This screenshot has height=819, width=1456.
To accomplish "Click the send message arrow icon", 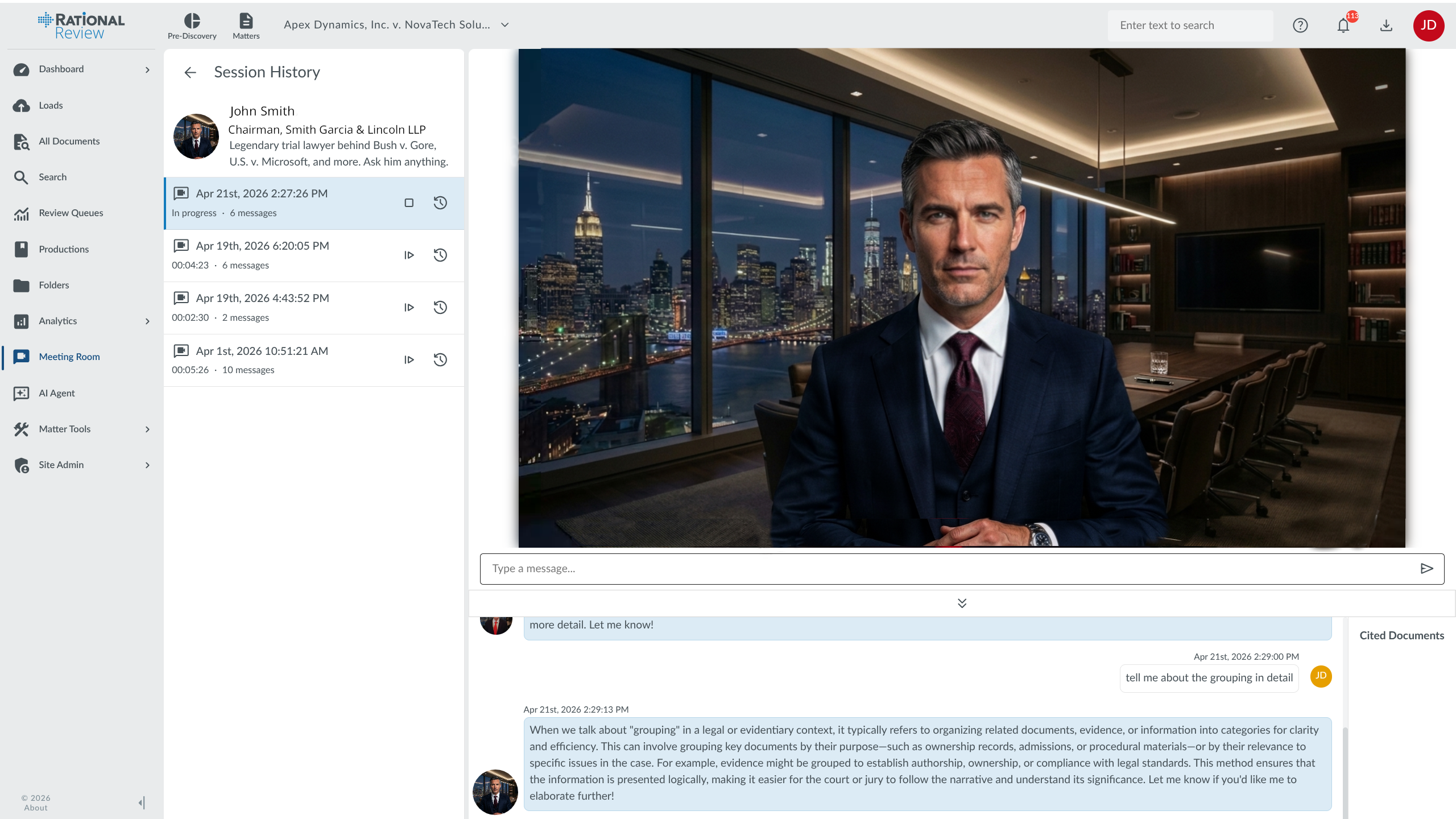I will [x=1426, y=569].
